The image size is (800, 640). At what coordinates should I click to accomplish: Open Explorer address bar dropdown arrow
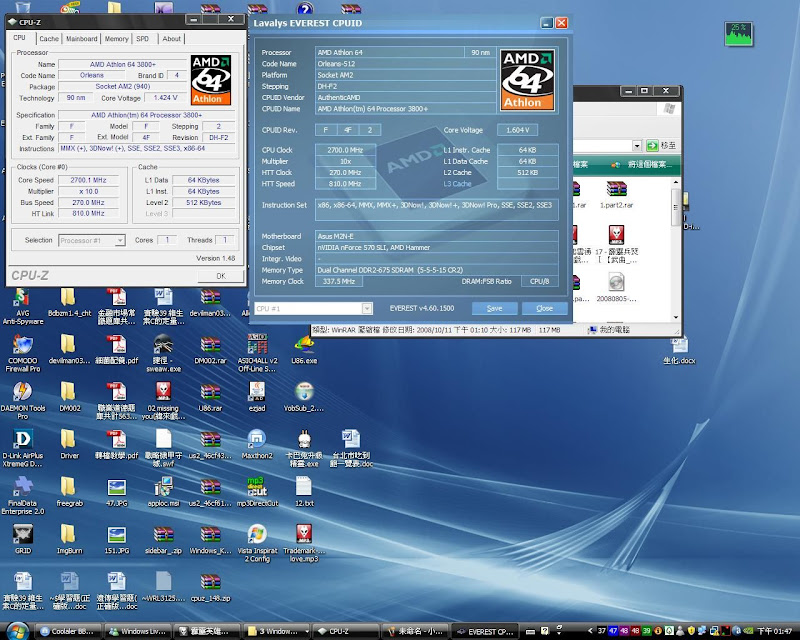click(637, 145)
